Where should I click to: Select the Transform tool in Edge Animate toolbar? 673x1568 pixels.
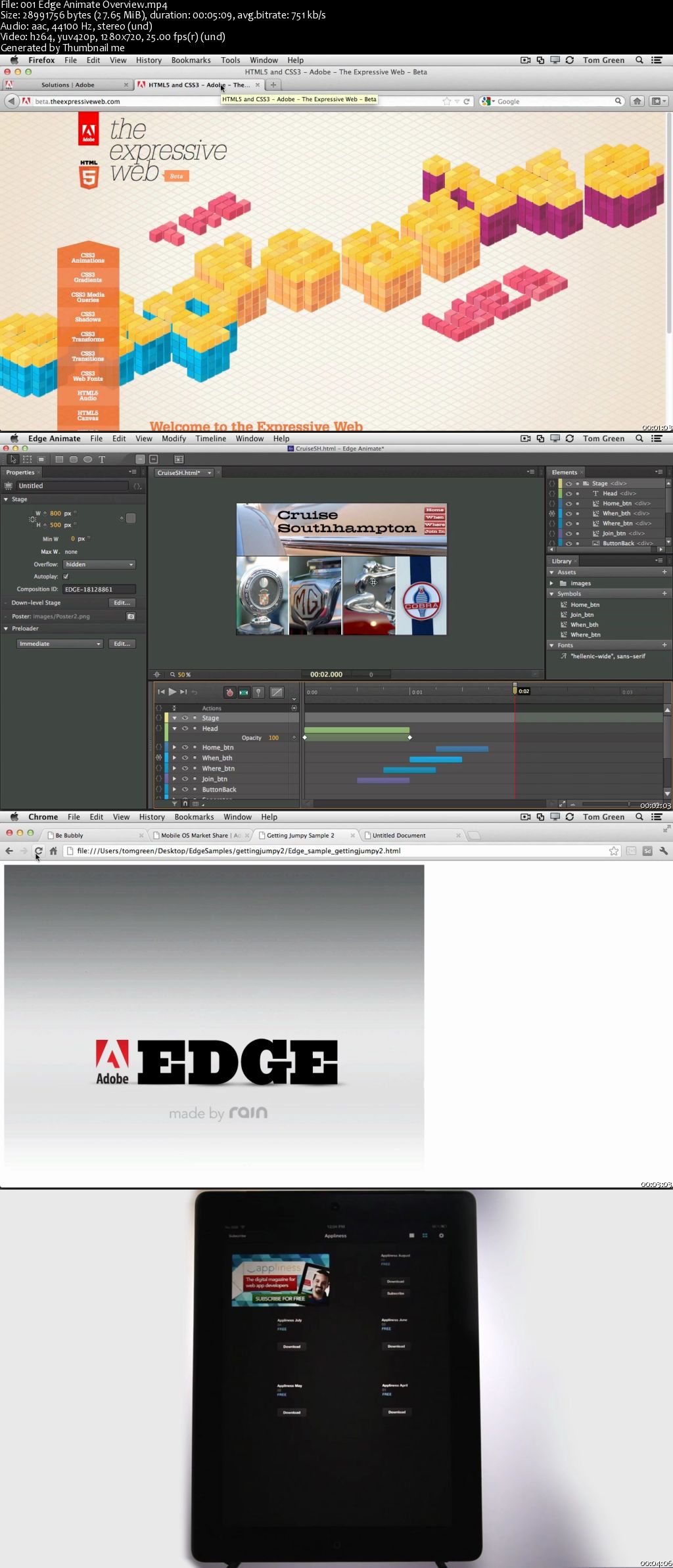(x=27, y=459)
